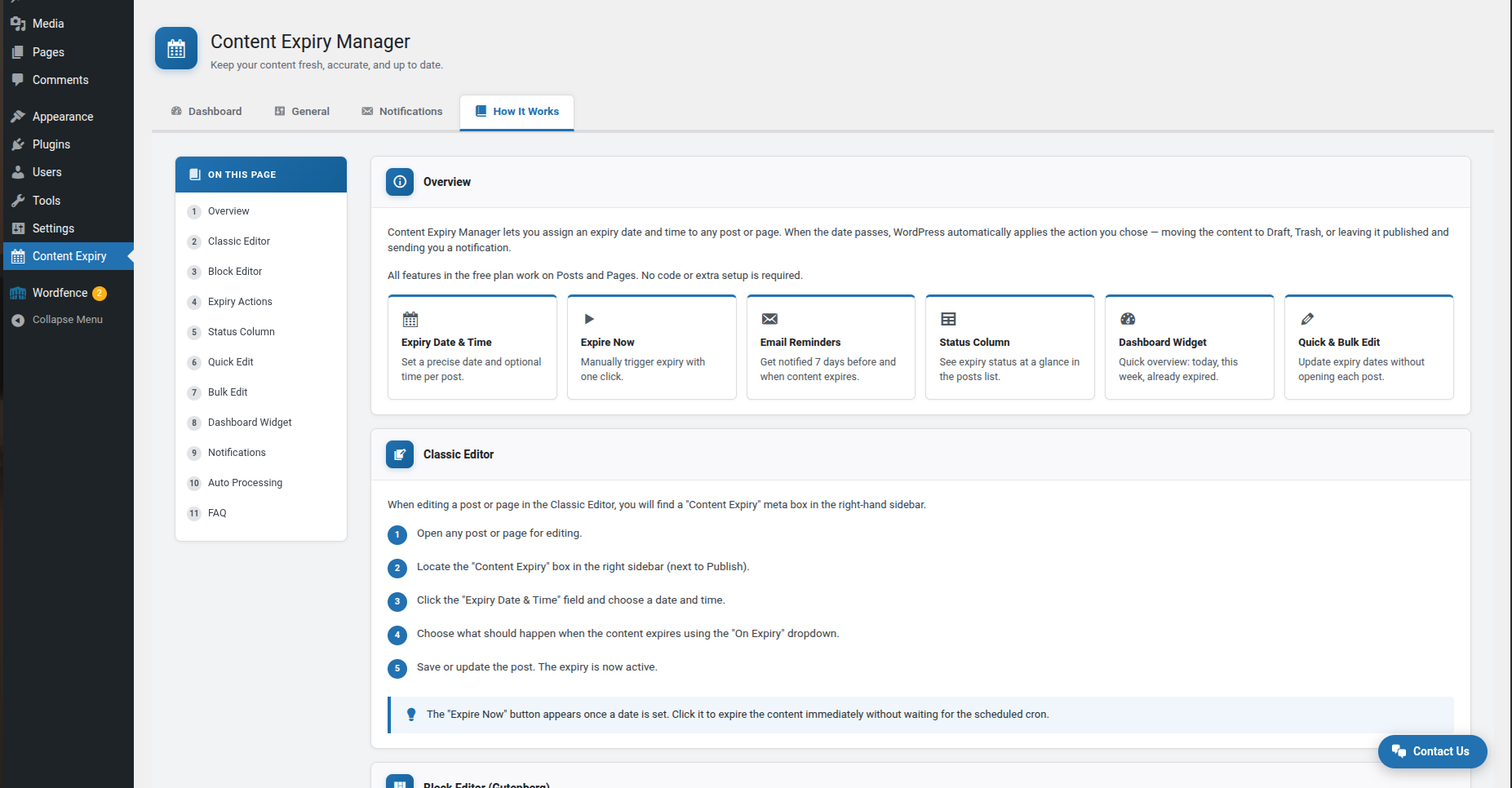The image size is (1512, 788).
Task: Open Pages in admin menu
Action: 69,52
